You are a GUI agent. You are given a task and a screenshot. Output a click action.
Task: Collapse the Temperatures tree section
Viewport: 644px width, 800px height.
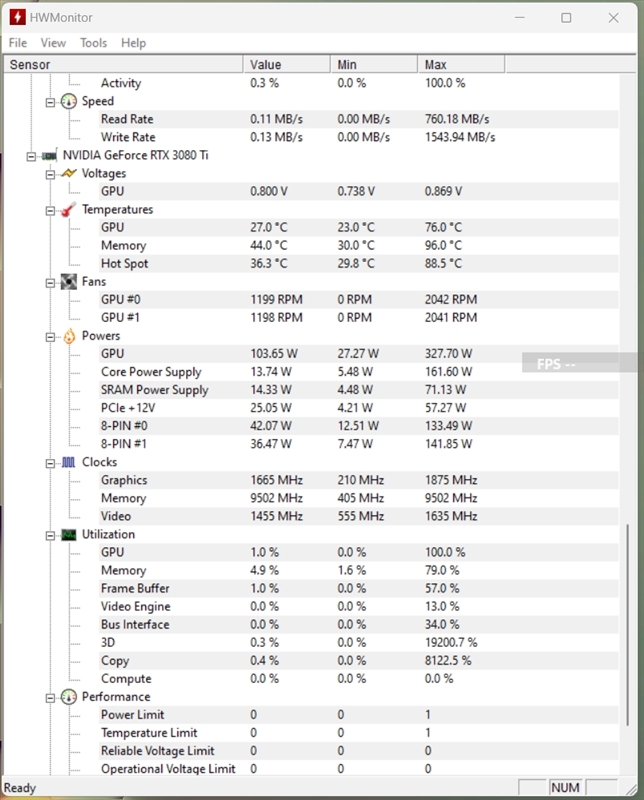tap(51, 210)
